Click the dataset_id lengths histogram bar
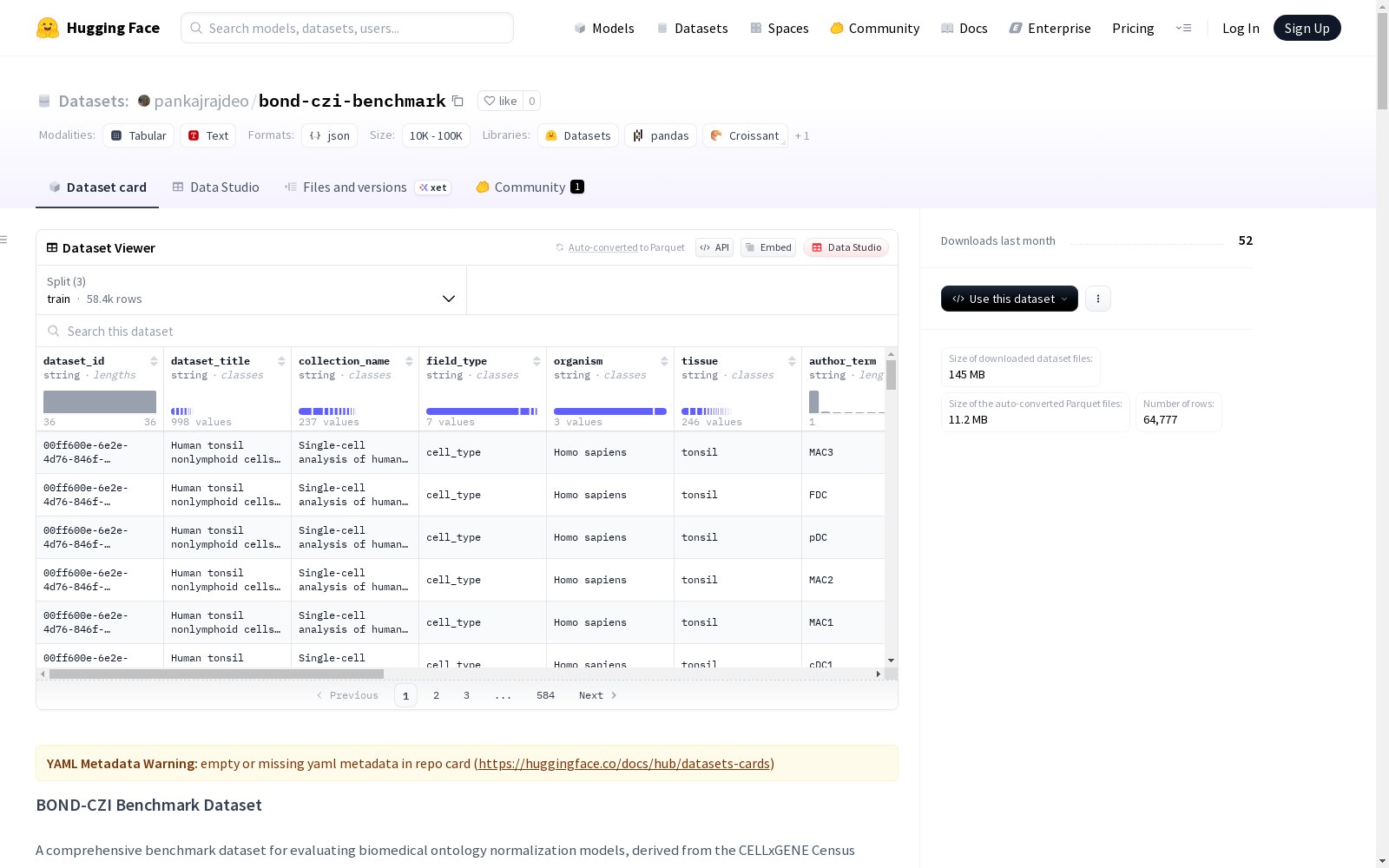This screenshot has width=1389, height=868. tap(100, 402)
